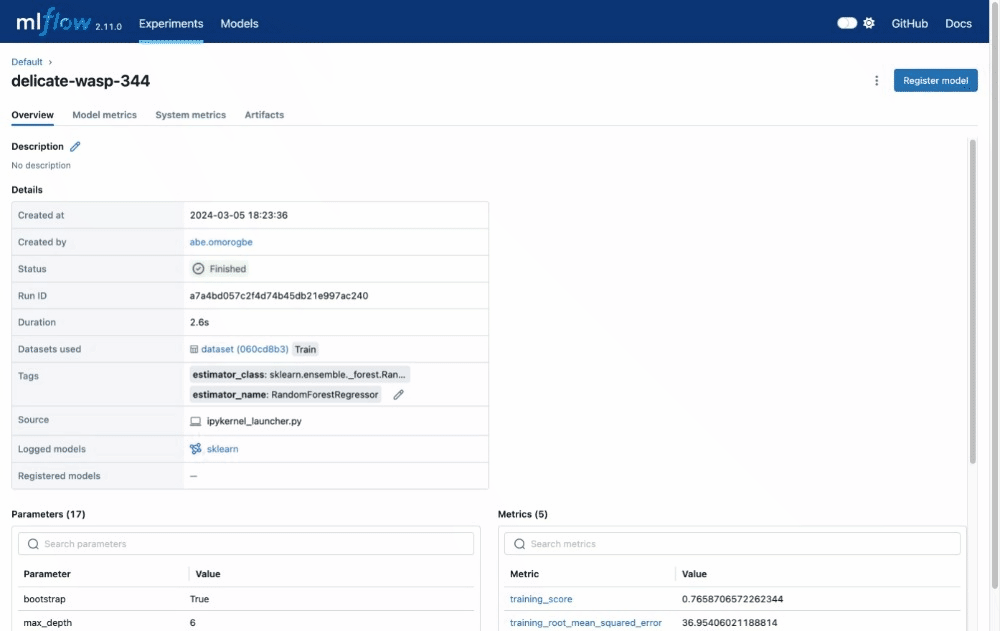Open the three-dot overflow menu
The image size is (1000, 631).
click(x=877, y=81)
